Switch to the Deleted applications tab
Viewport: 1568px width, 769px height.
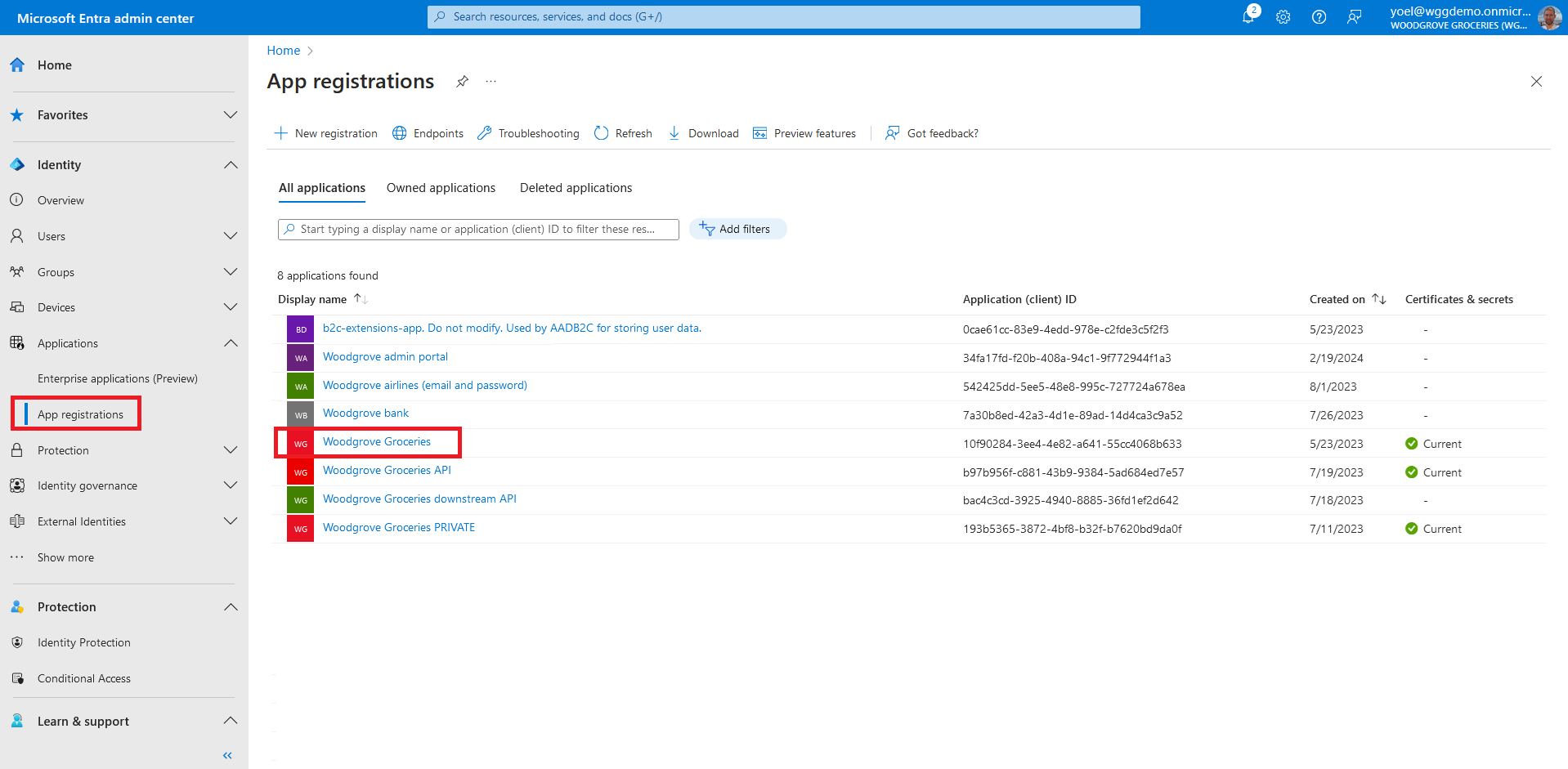[x=576, y=188]
